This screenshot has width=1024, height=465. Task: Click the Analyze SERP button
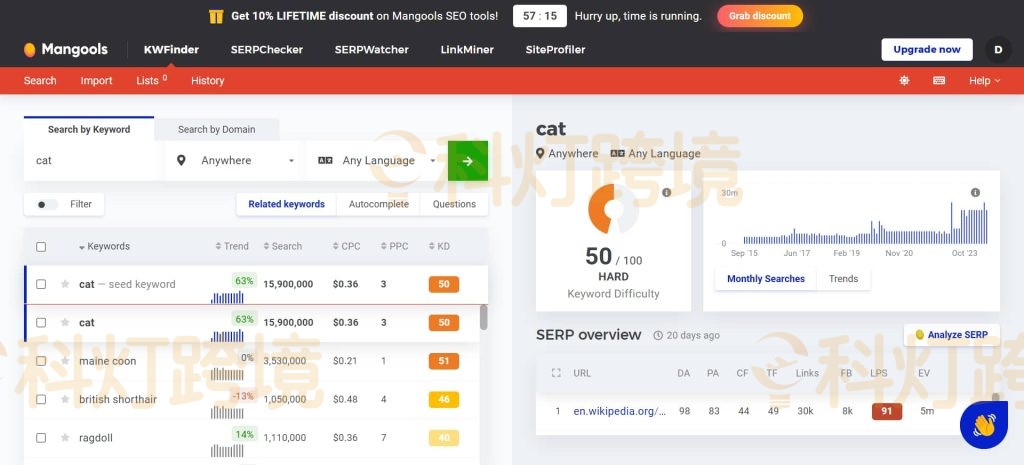952,335
